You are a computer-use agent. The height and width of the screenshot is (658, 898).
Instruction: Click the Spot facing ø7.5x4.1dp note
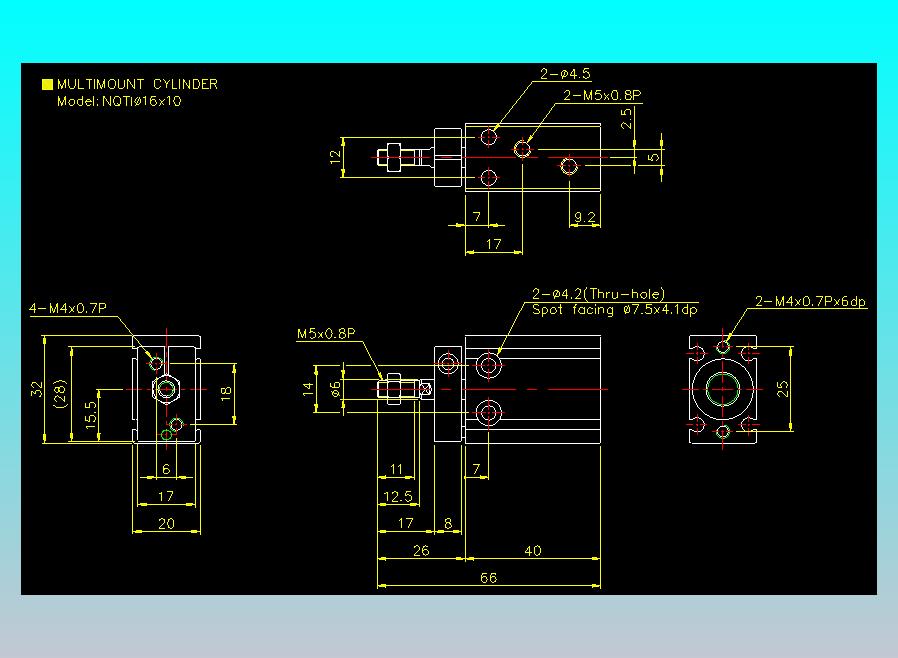click(x=615, y=310)
